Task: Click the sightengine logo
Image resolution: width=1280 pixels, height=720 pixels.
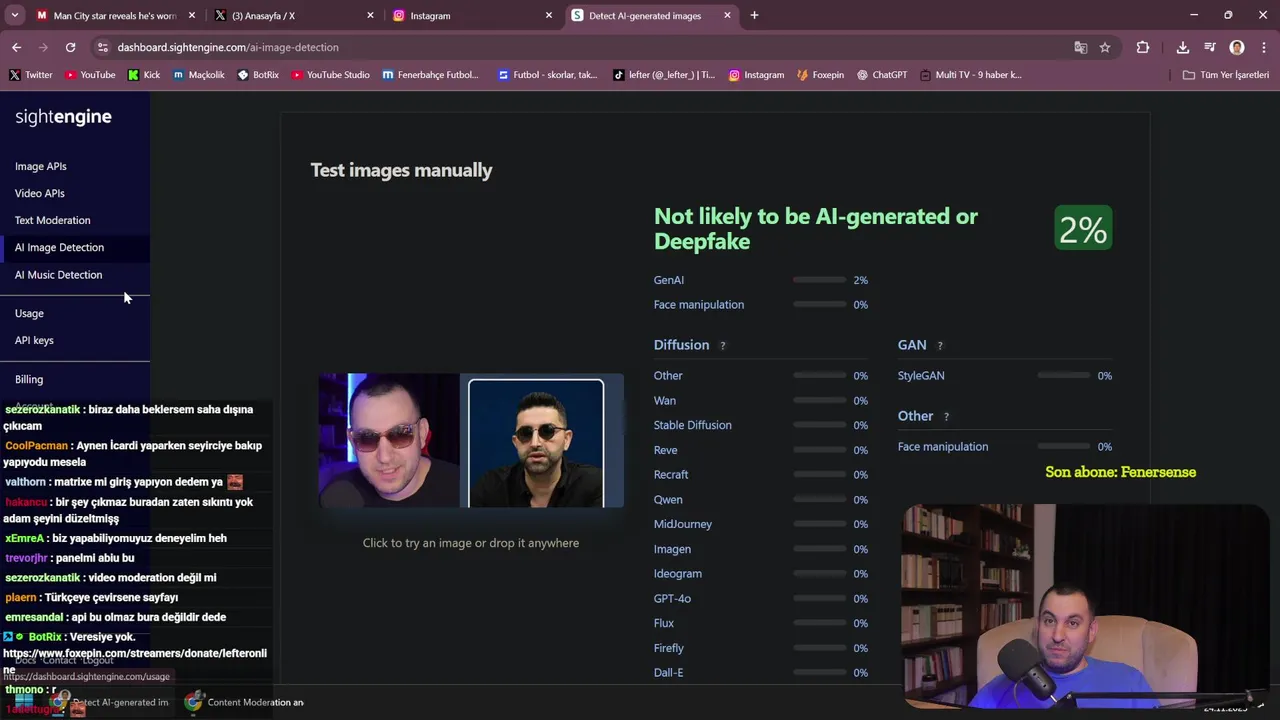Action: (63, 117)
